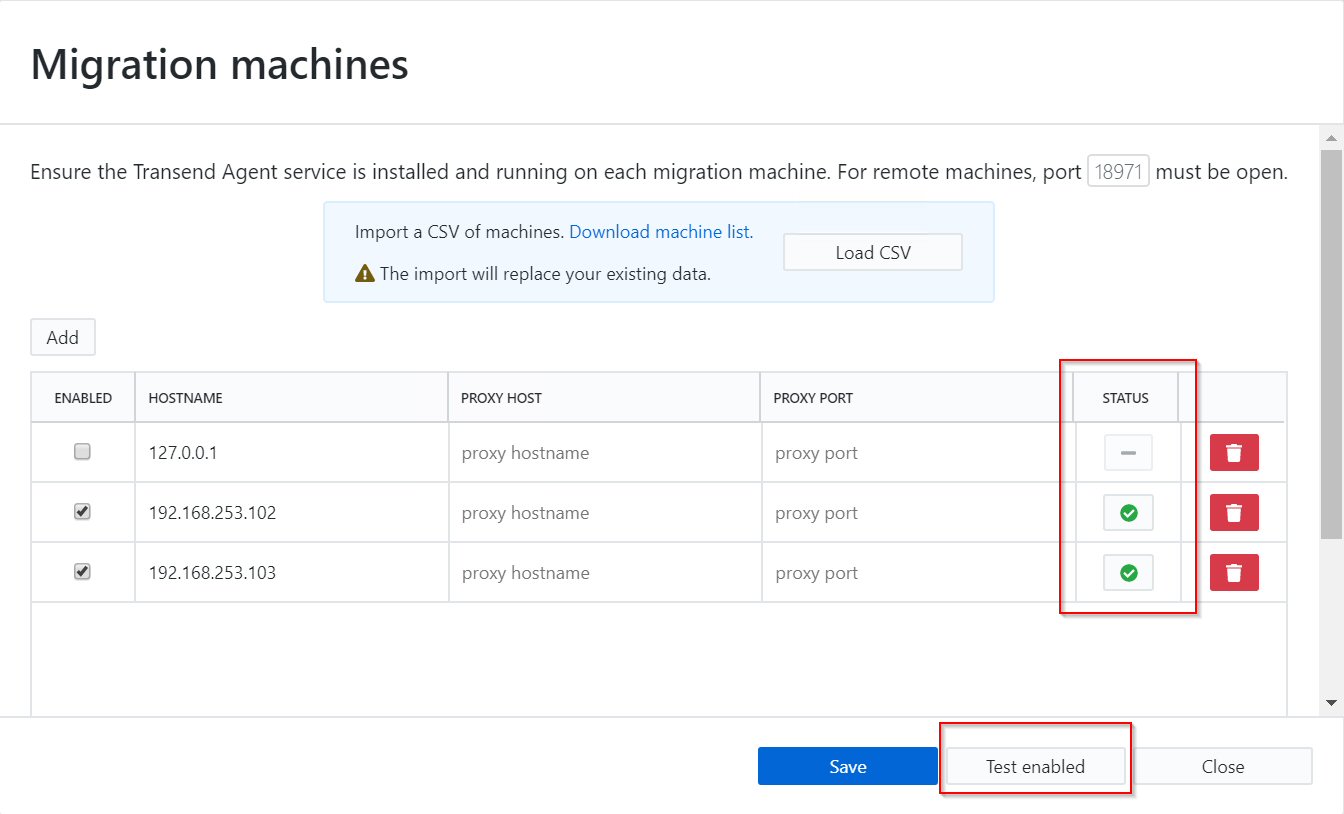Click status dash icon for 127.0.0.1

point(1128,453)
